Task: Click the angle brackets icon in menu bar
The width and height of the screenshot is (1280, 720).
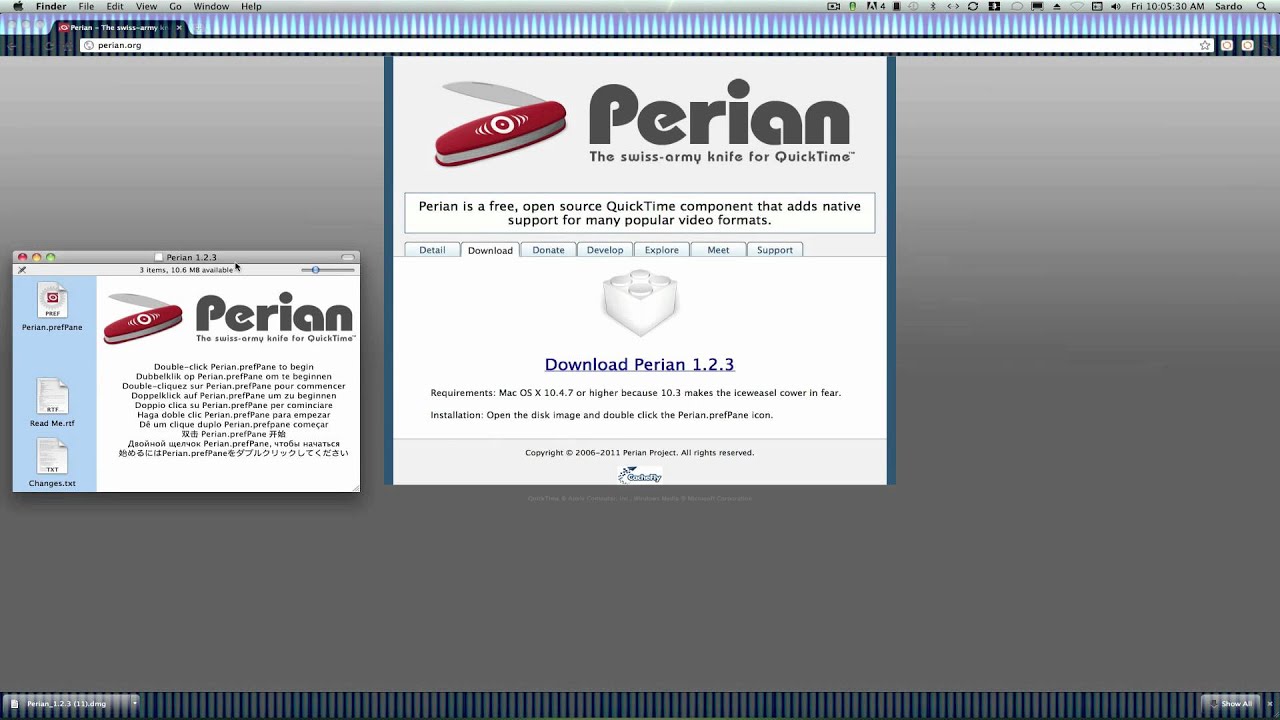Action: (953, 6)
